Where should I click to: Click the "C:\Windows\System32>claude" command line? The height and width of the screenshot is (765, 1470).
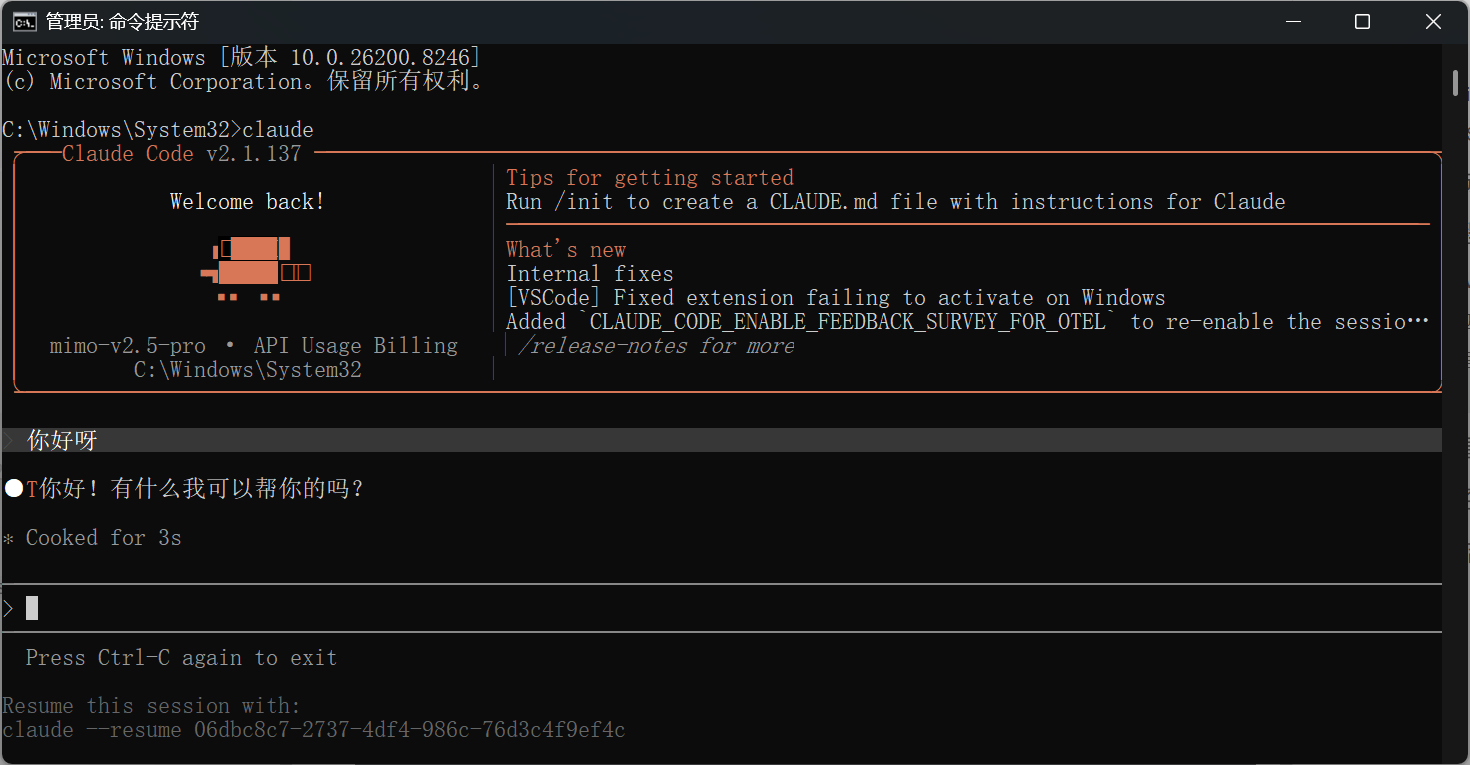coord(158,129)
